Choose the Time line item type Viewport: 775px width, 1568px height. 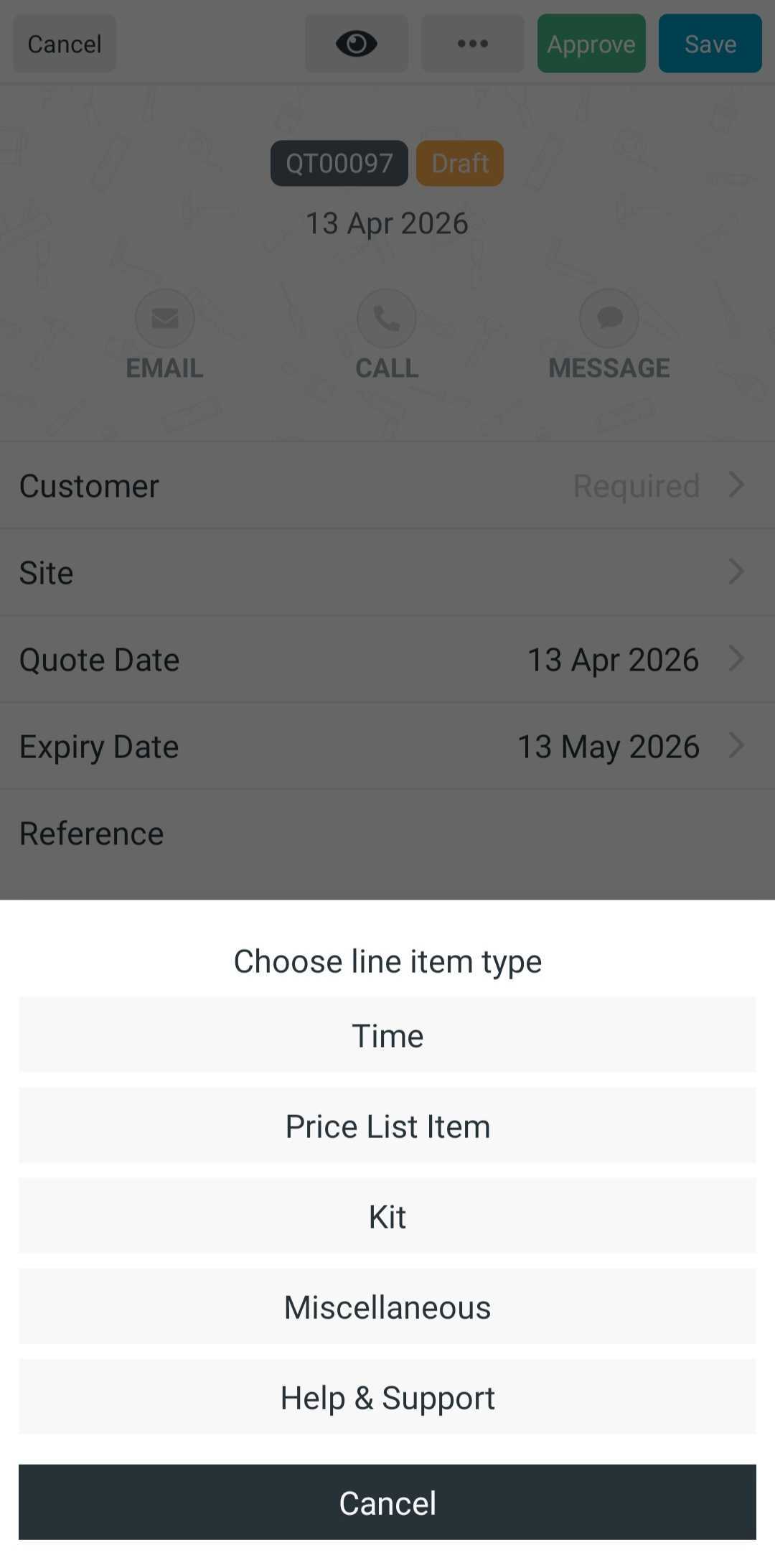(387, 1035)
